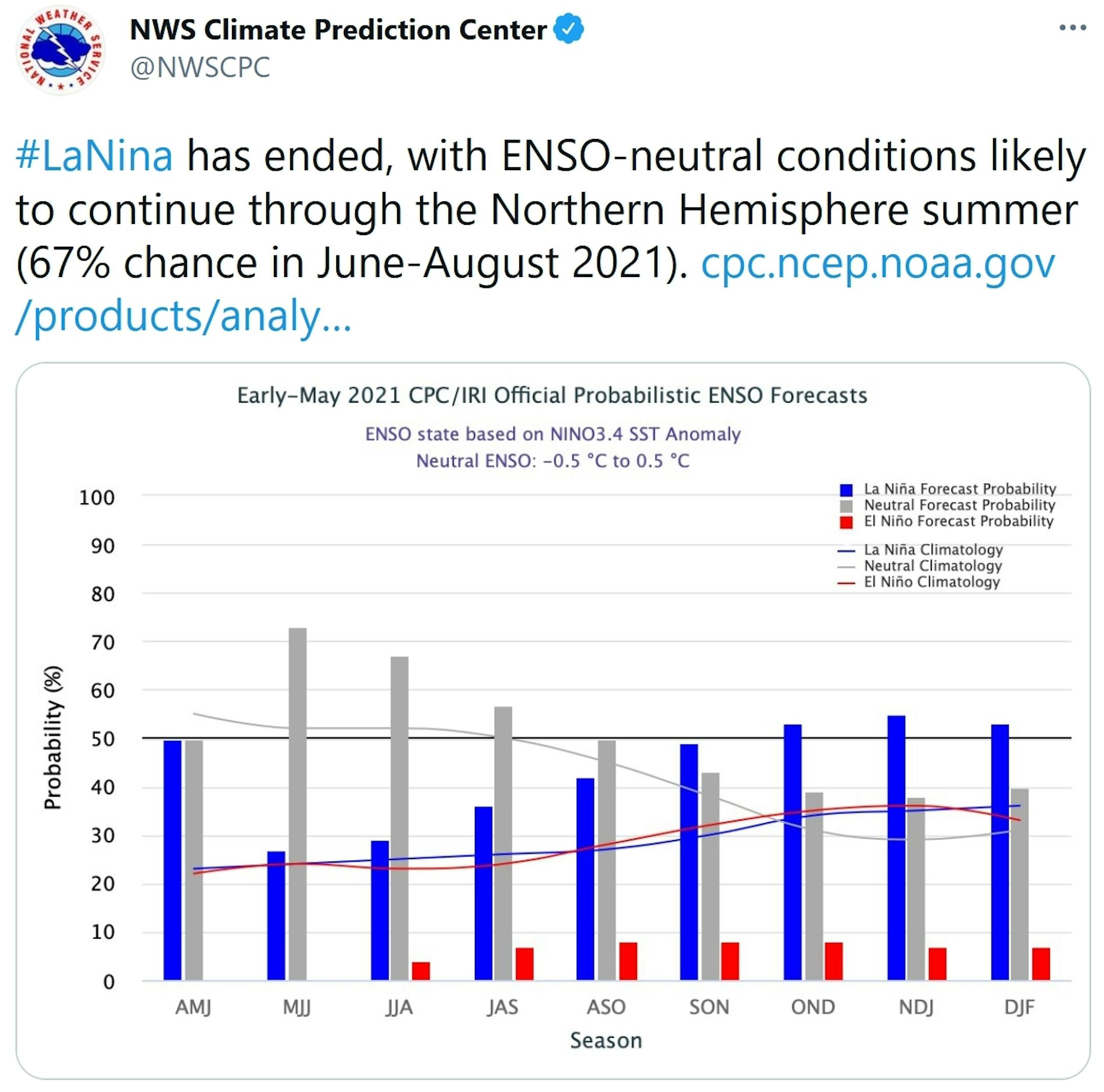Image resolution: width=1104 pixels, height=1092 pixels.
Task: Open the tweet's three-dot more menu
Action: pos(1072,28)
